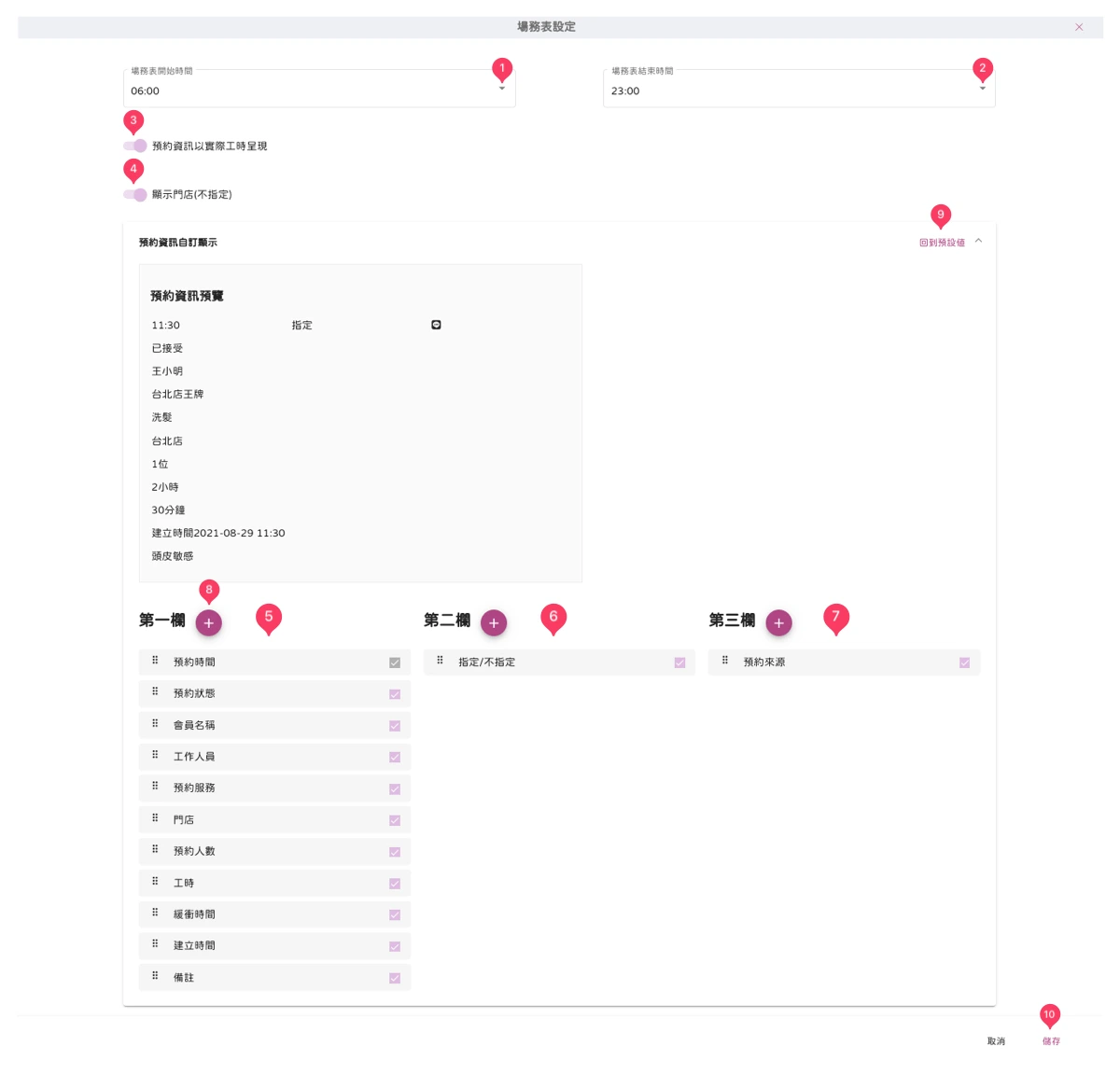The width and height of the screenshot is (1120, 1074).
Task: Toggle 預約資訊以實際工時呈現 switch
Action: coord(135,146)
